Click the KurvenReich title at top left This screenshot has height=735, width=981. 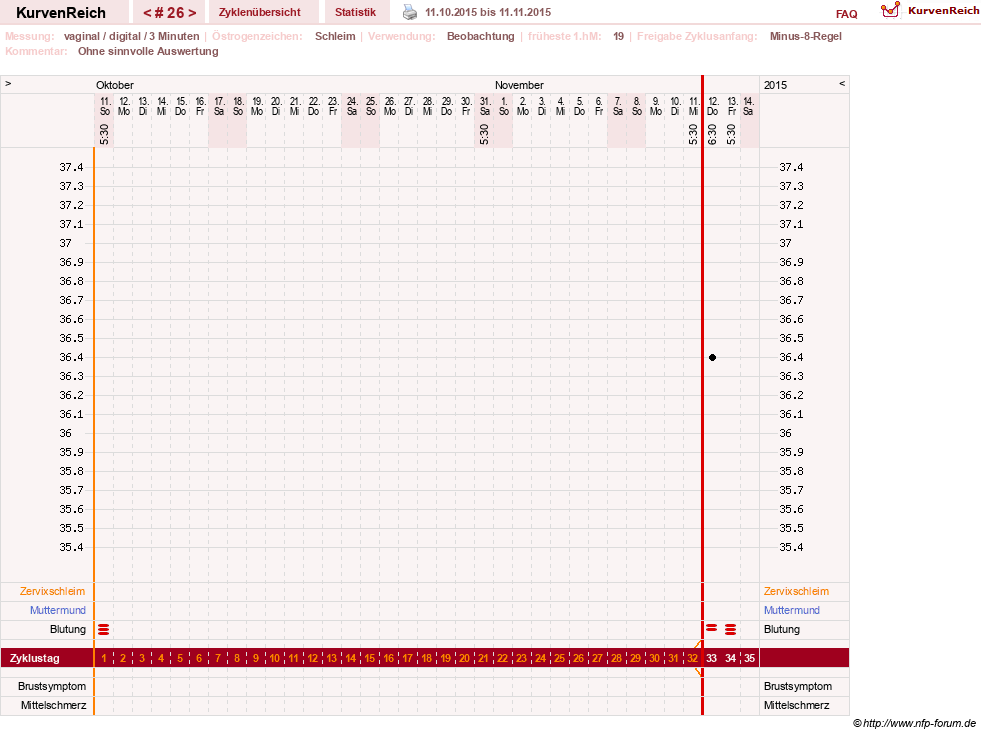[61, 13]
